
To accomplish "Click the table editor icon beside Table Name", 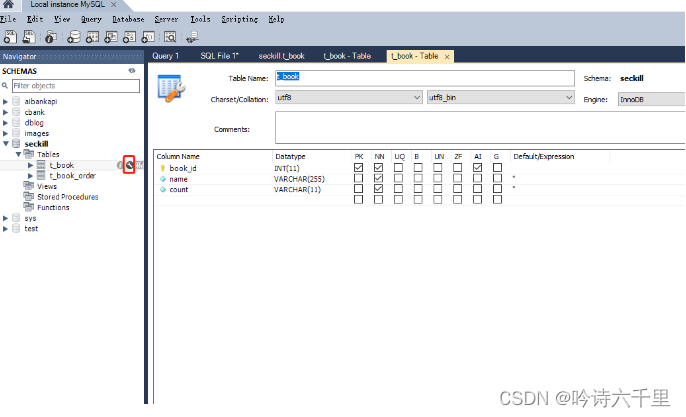I will [x=171, y=89].
